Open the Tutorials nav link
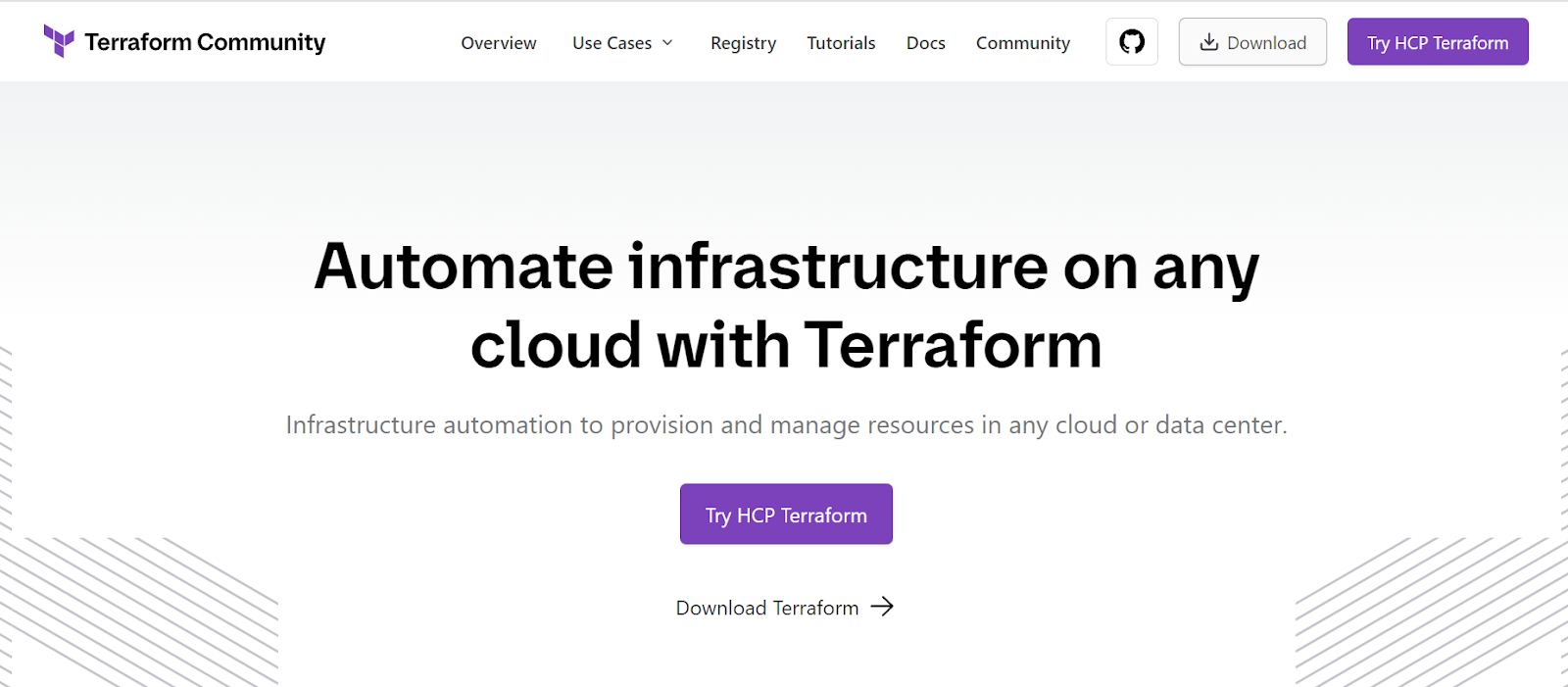The width and height of the screenshot is (1568, 687). click(841, 43)
